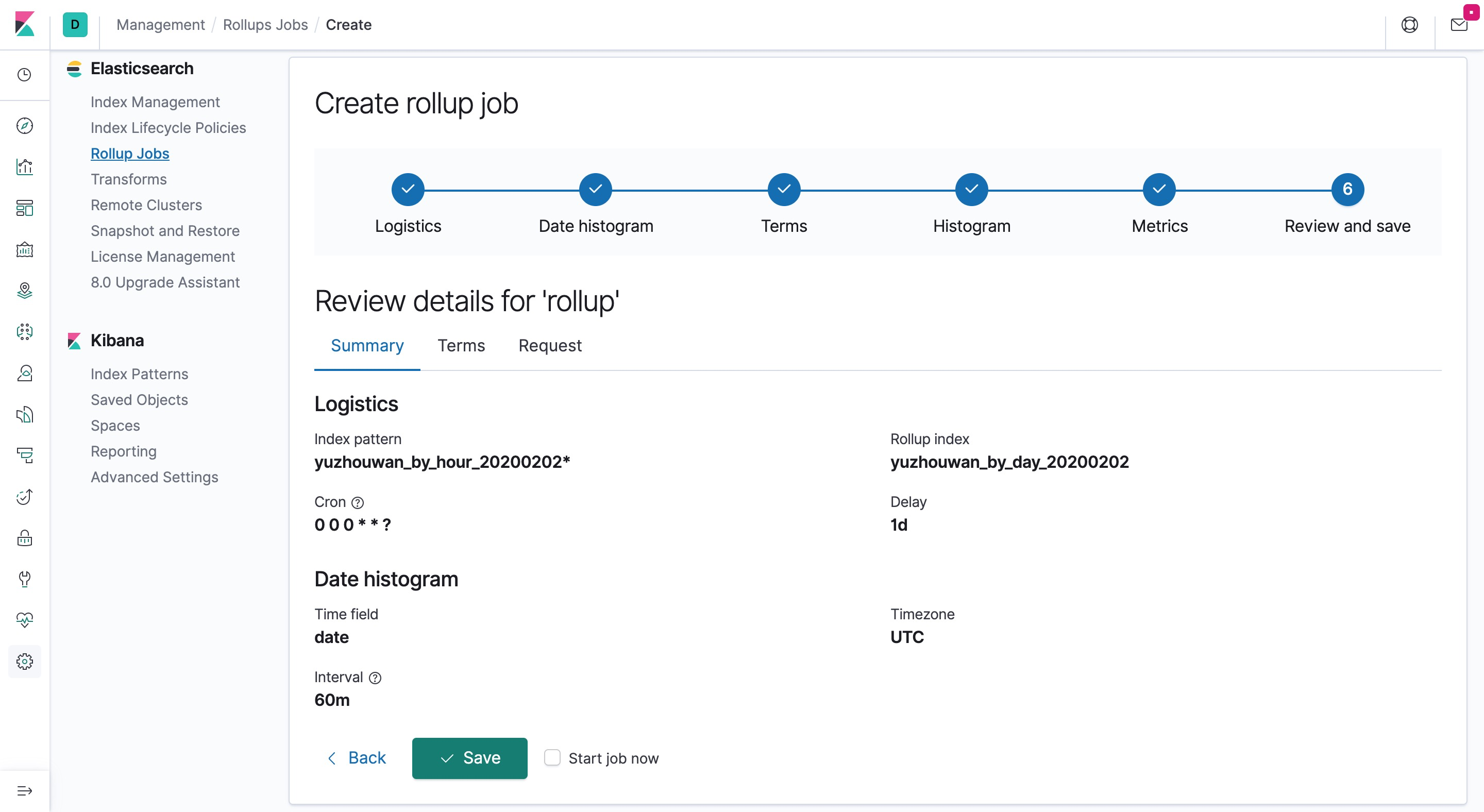Open Dashboard icon in left navigation
Viewport: 1484px width, 812px height.
point(24,208)
